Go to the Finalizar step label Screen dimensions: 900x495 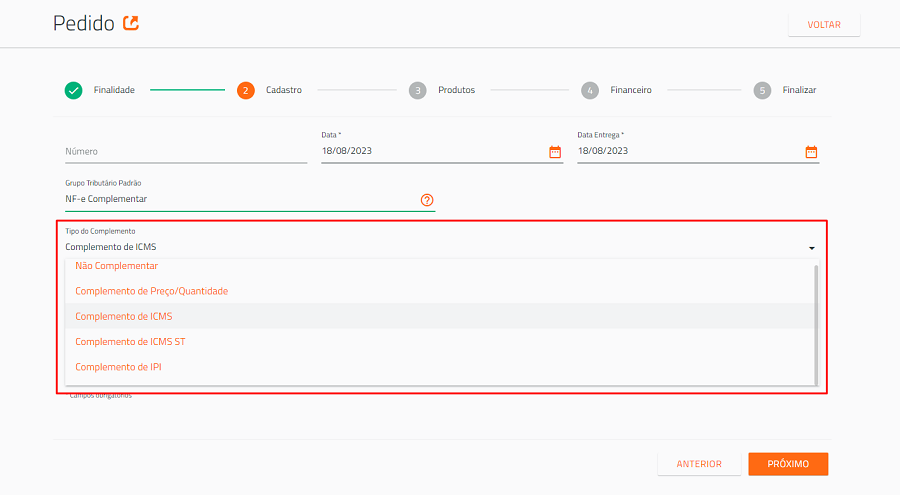(x=799, y=90)
